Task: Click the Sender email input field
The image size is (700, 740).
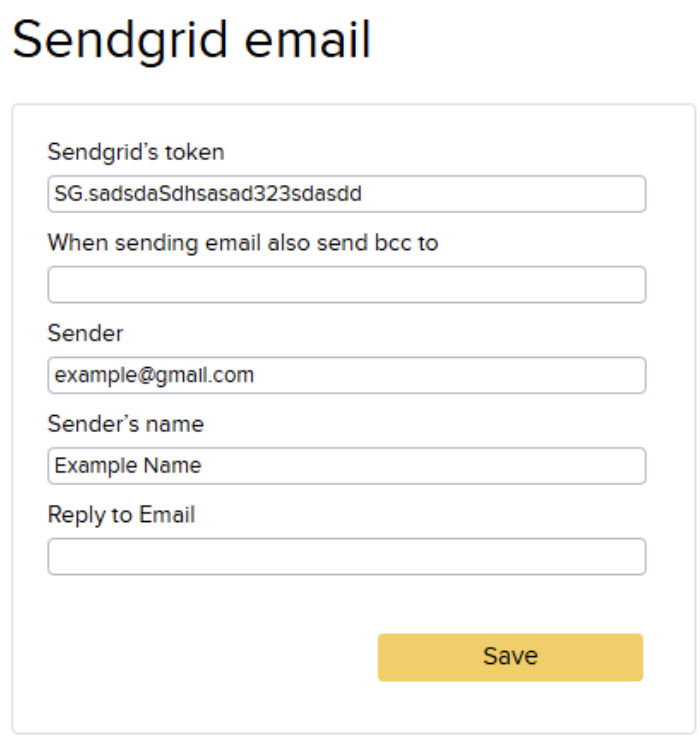Action: tap(346, 376)
